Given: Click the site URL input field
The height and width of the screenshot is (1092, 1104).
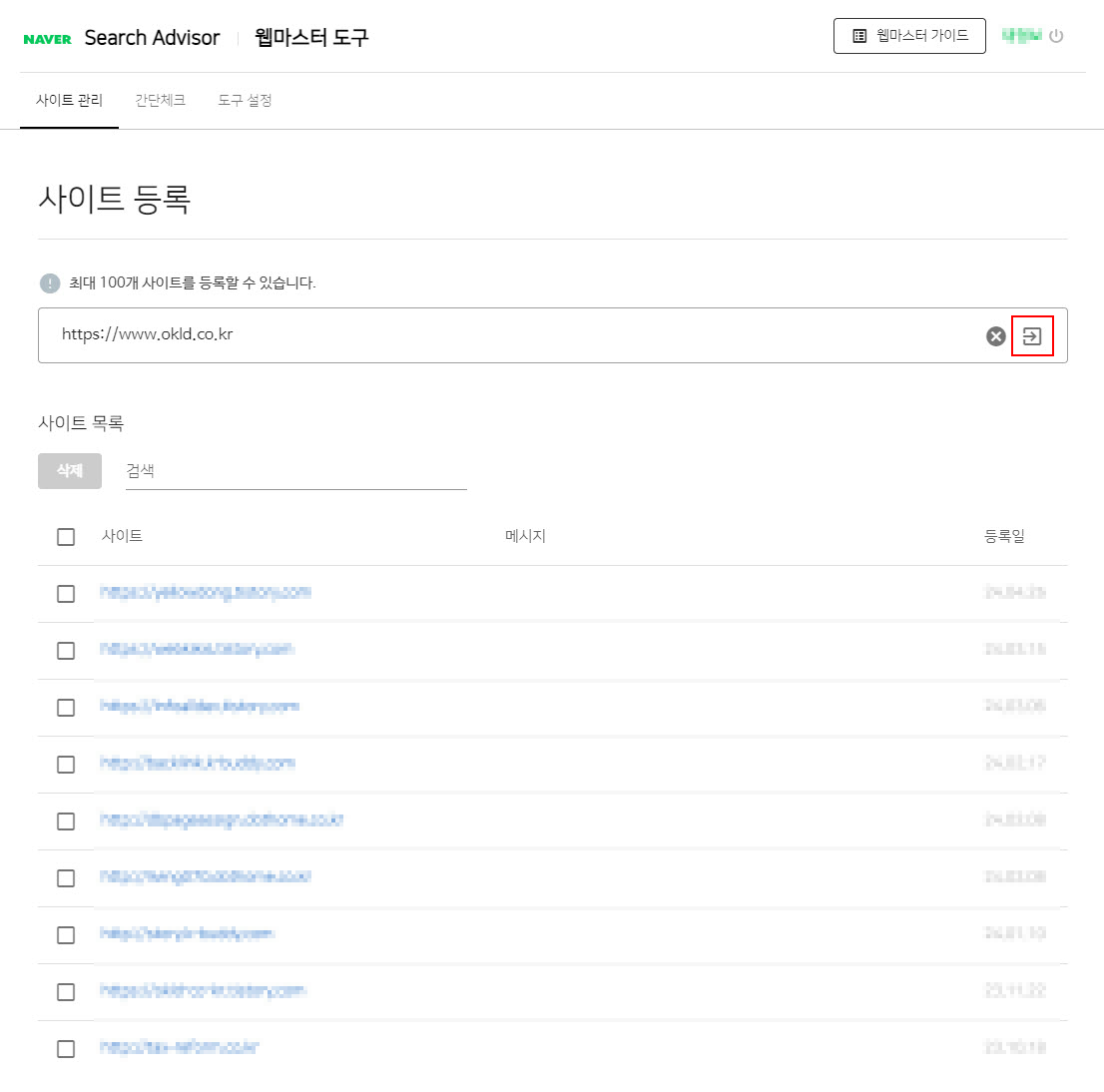Looking at the screenshot, I should click(x=499, y=335).
